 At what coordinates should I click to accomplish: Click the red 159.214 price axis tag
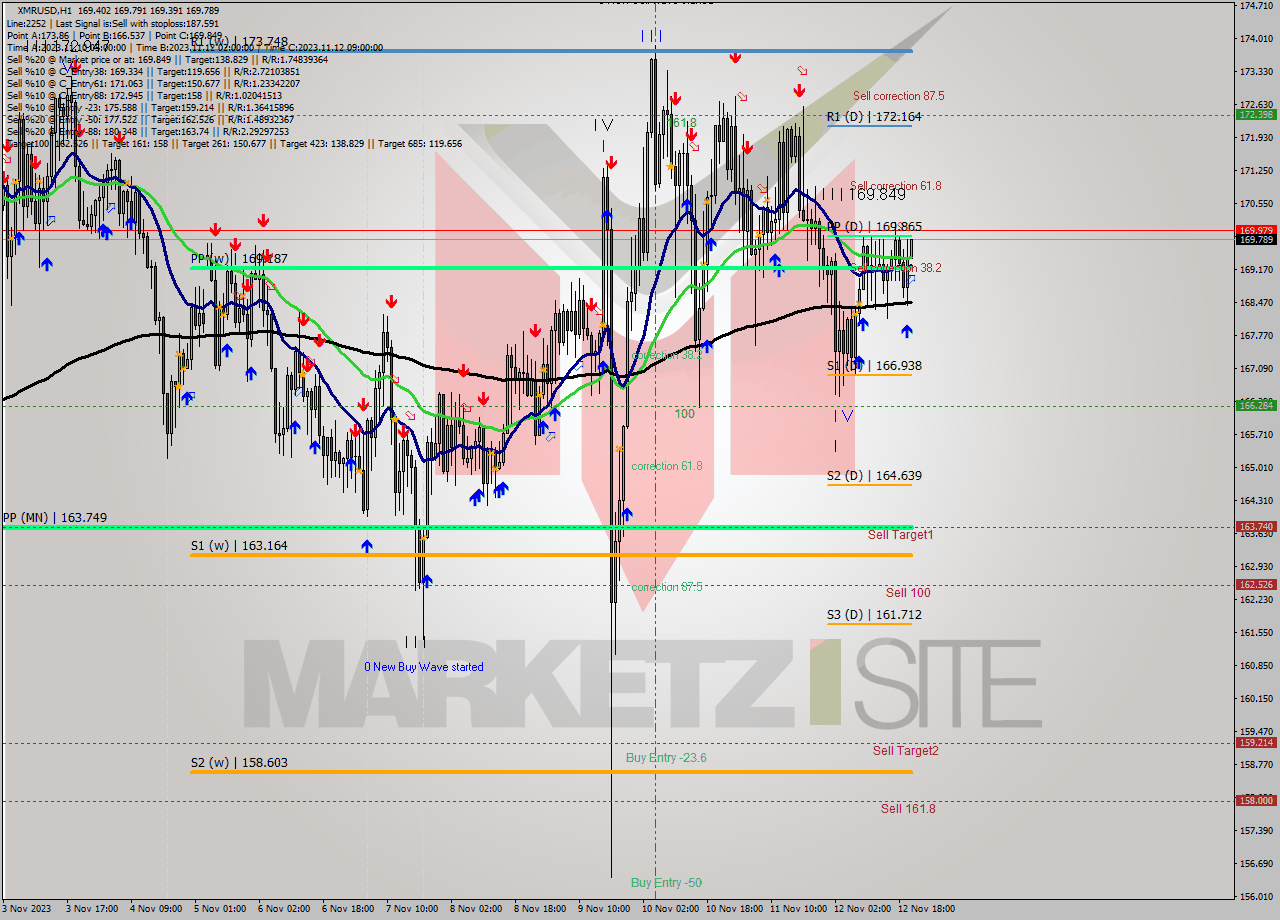coord(1255,743)
